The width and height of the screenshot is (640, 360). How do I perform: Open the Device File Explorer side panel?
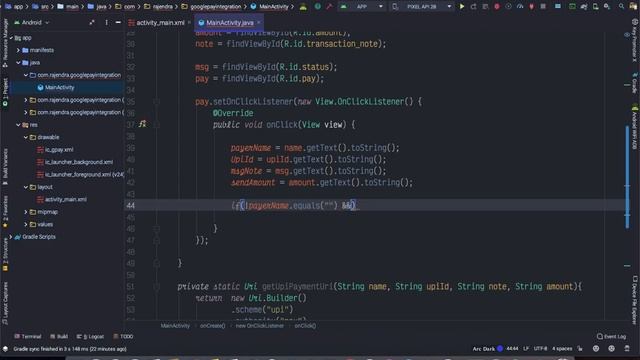point(635,299)
